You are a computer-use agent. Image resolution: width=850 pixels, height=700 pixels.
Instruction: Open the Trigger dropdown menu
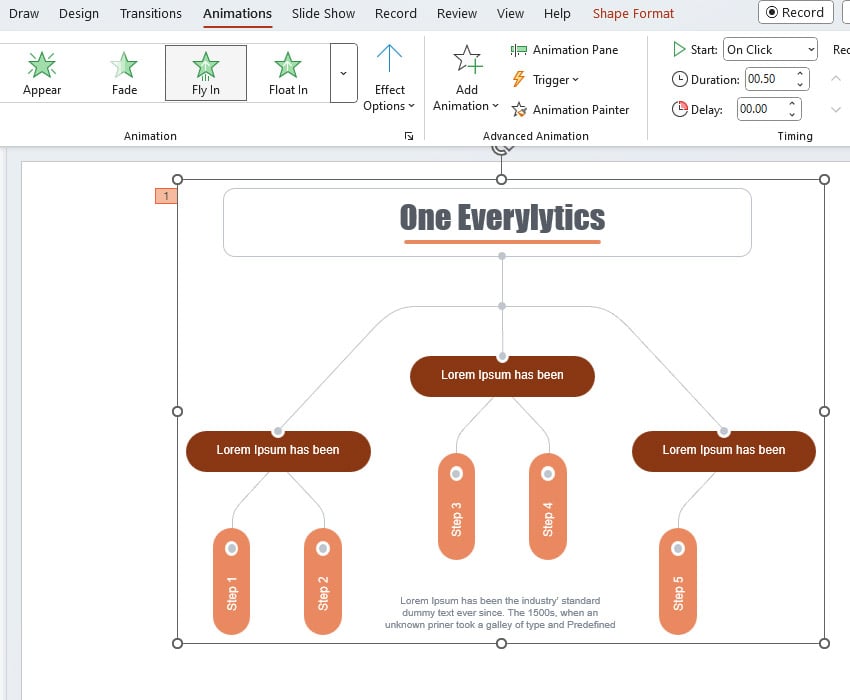tap(546, 80)
